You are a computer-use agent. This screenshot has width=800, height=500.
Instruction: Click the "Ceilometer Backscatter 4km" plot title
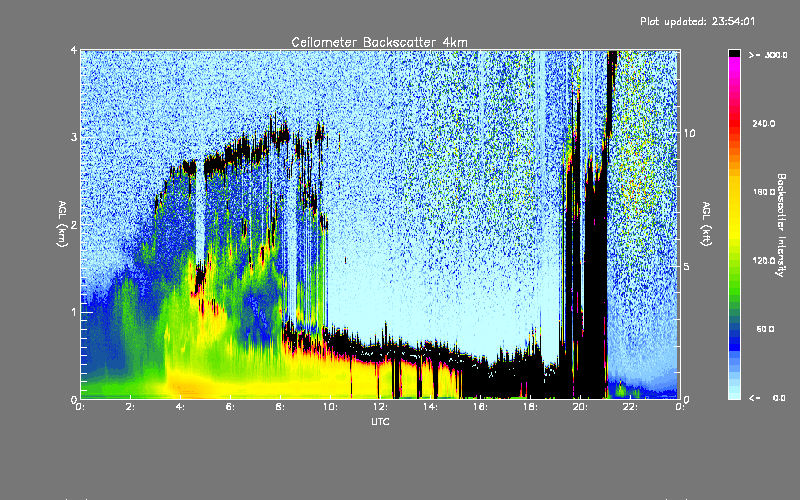coord(379,42)
